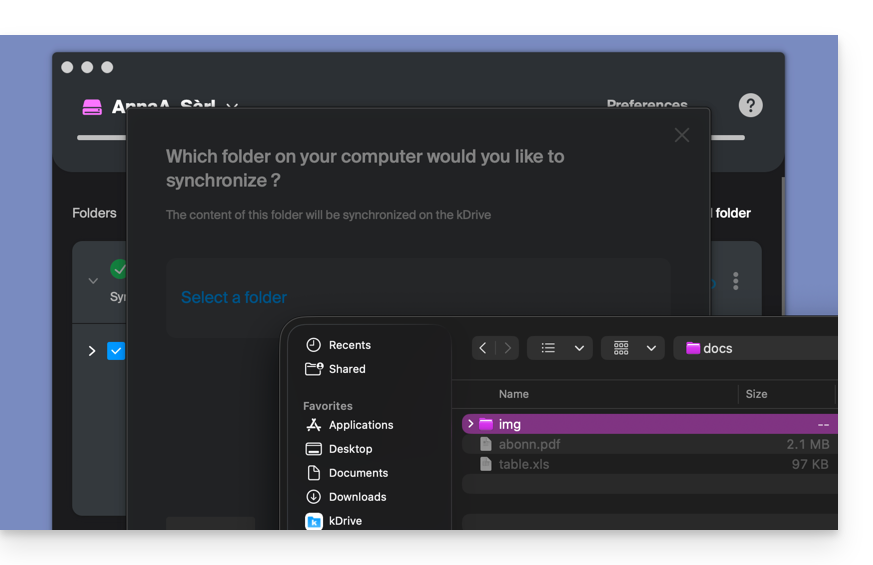Open Preferences in the kDrive window

pyautogui.click(x=647, y=105)
